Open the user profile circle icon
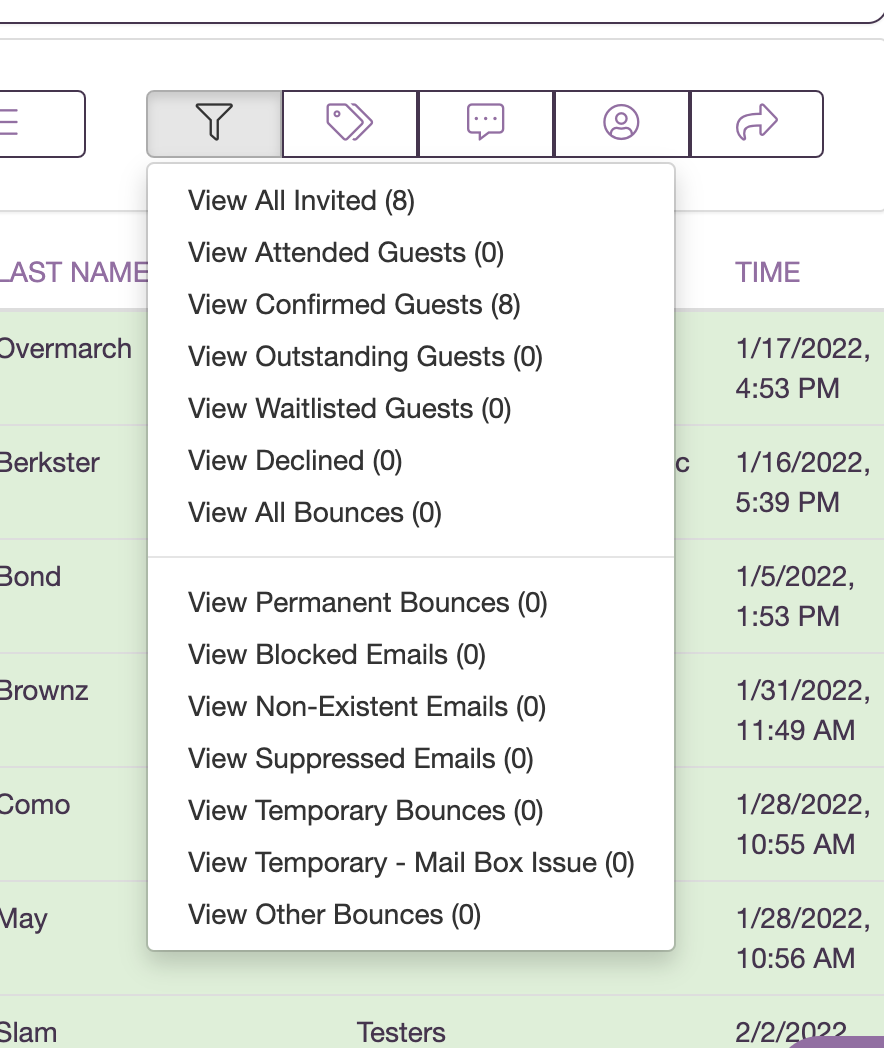Viewport: 884px width, 1048px height. pos(621,123)
